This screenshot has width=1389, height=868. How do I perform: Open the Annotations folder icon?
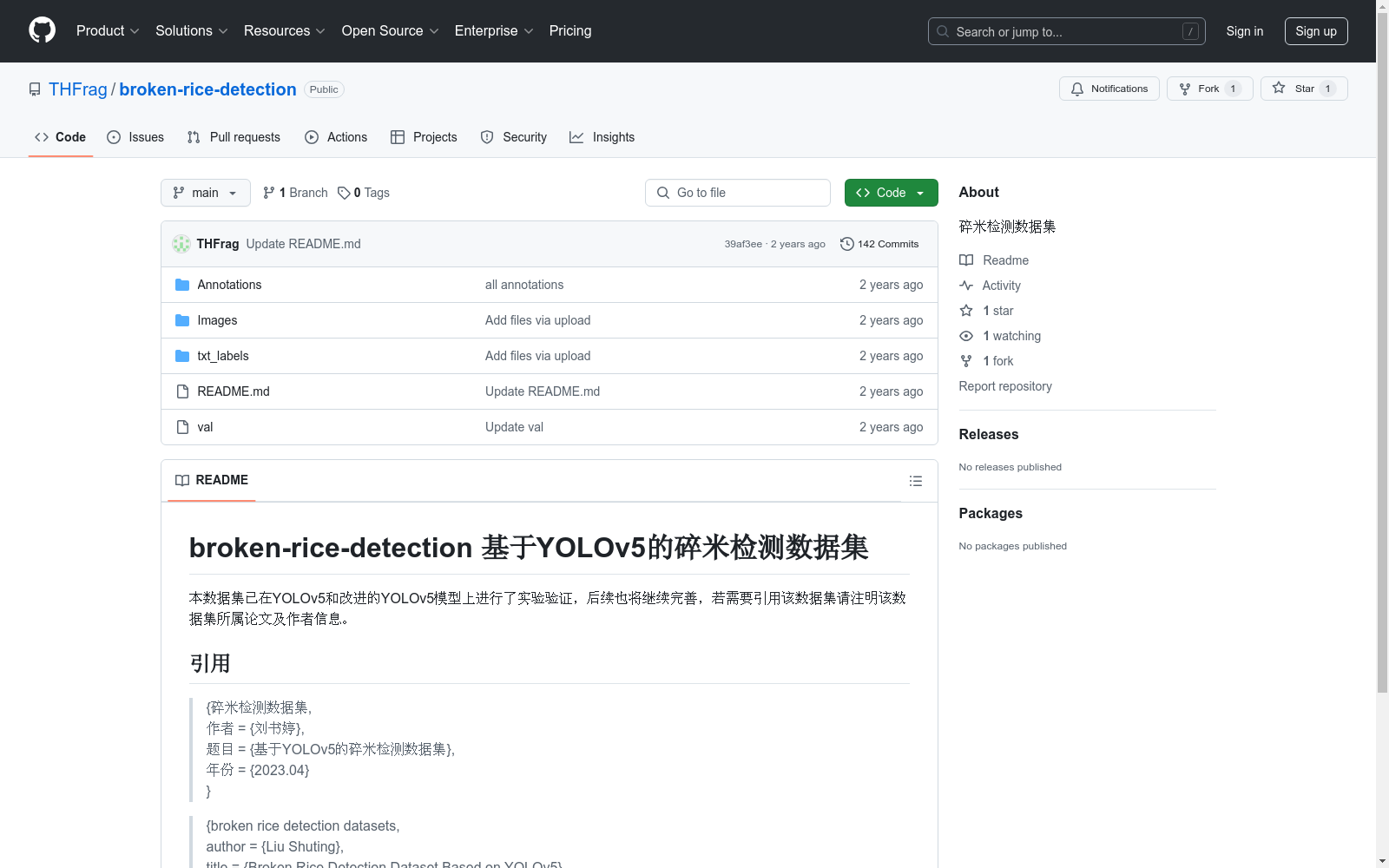coord(182,285)
